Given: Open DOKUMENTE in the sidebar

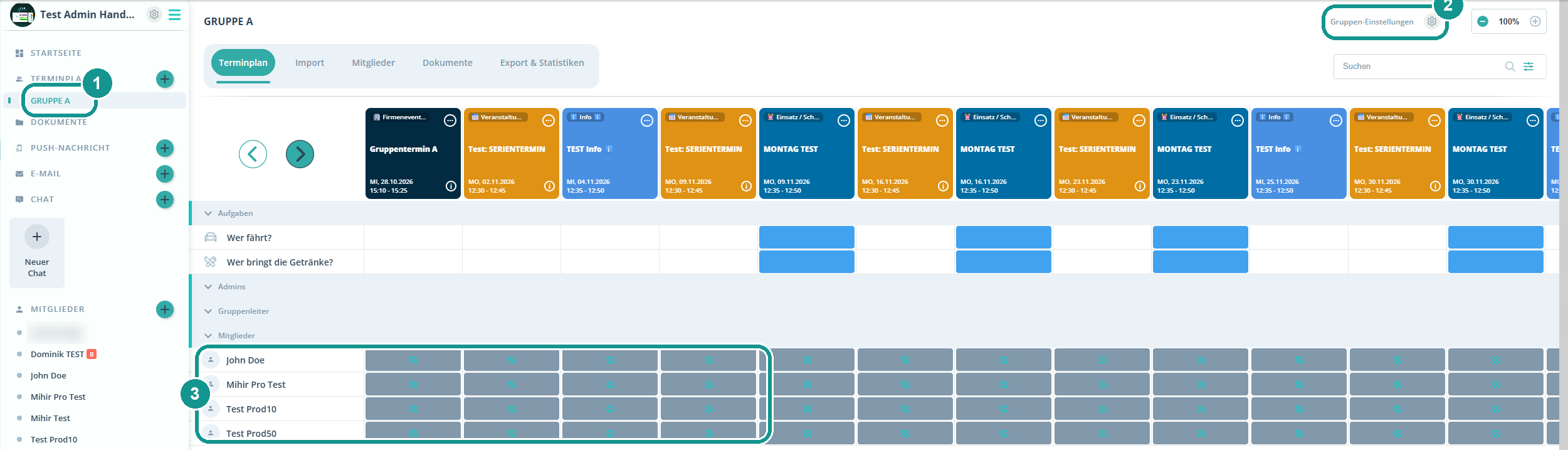Looking at the screenshot, I should tap(59, 122).
